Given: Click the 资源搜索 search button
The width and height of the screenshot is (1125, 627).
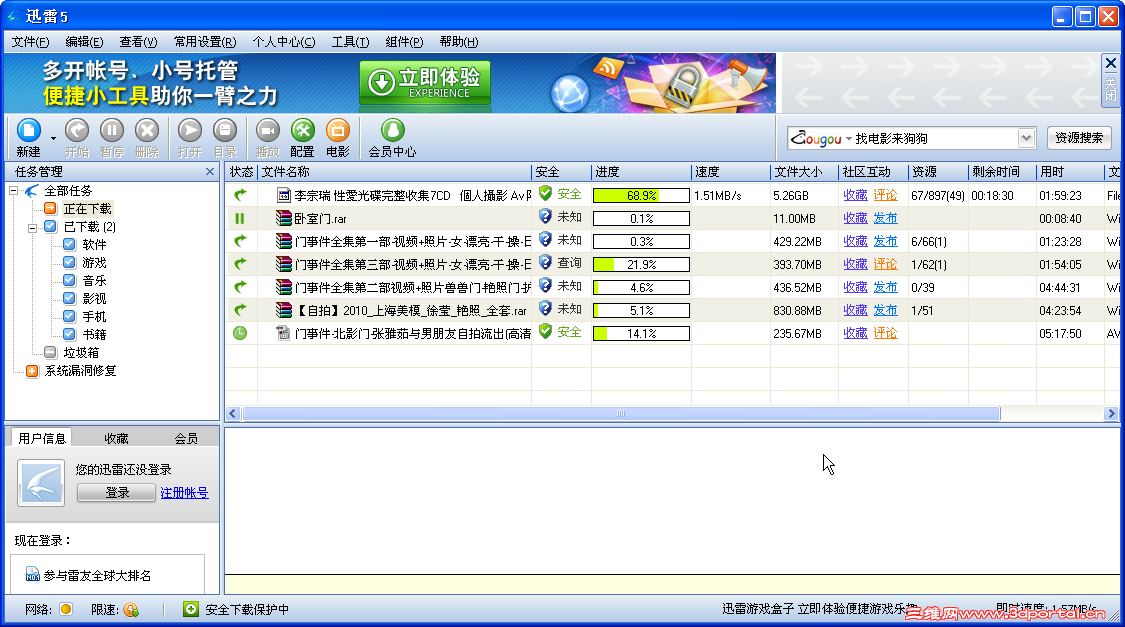Looking at the screenshot, I should coord(1079,138).
